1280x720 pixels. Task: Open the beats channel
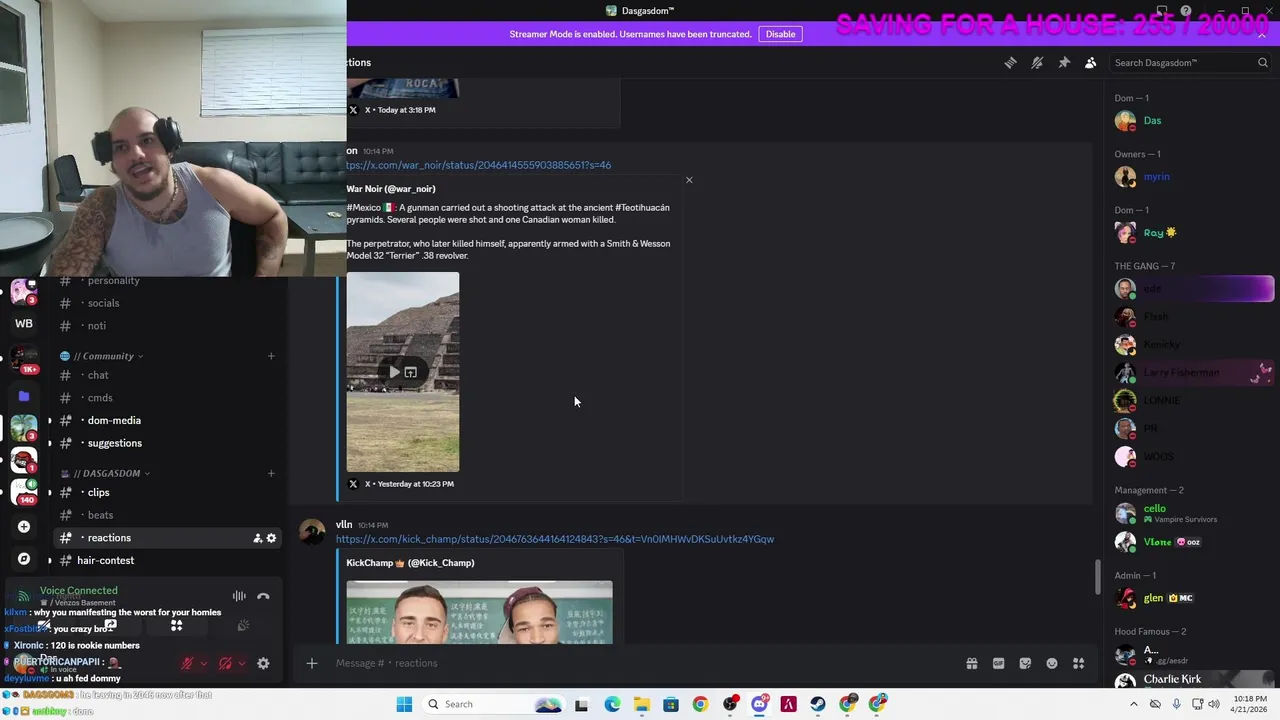100,515
